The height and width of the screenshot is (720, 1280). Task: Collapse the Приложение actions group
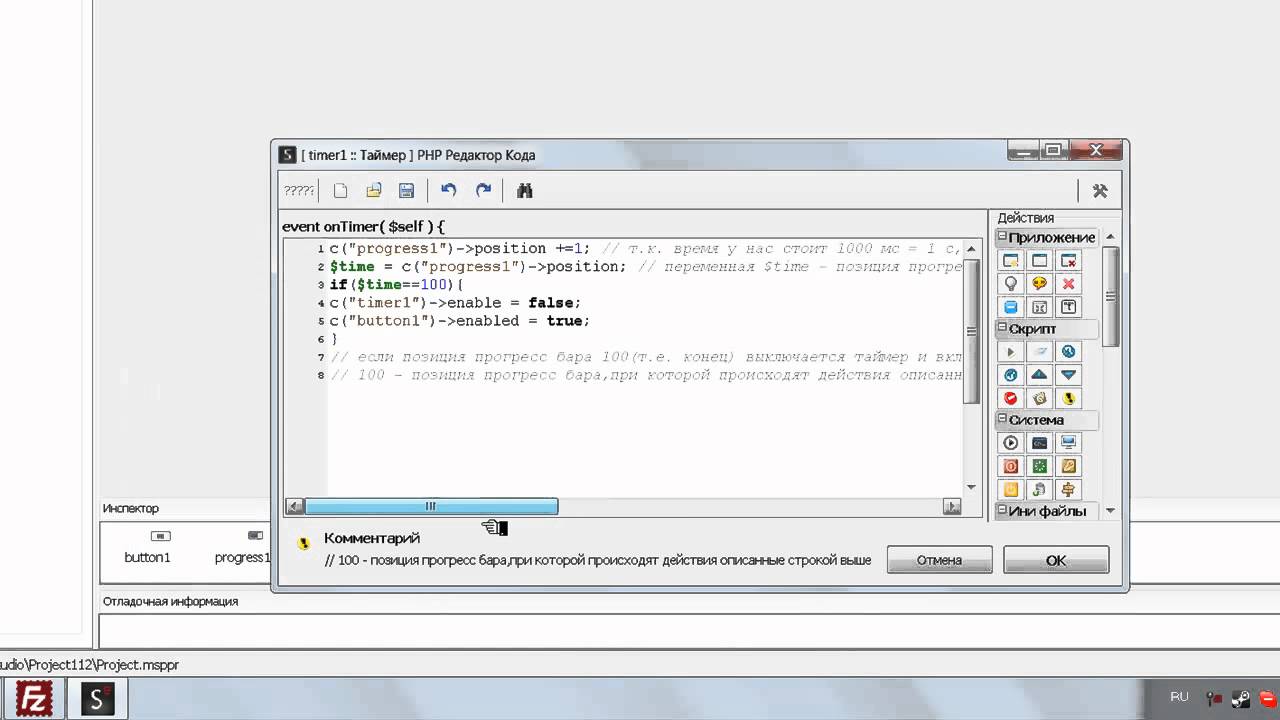click(x=1002, y=237)
